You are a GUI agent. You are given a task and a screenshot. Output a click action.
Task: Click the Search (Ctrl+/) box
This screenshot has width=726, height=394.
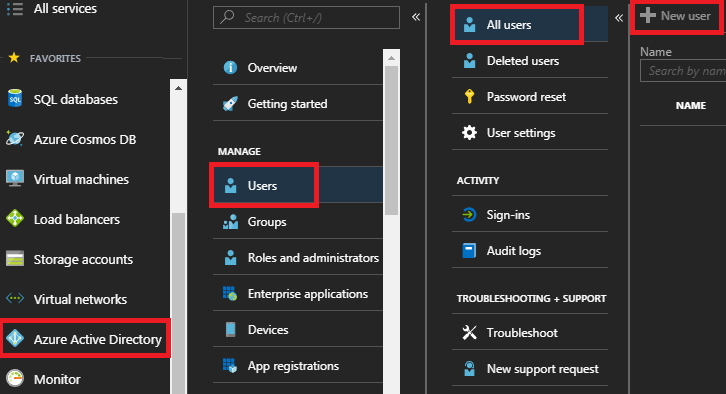click(x=306, y=18)
